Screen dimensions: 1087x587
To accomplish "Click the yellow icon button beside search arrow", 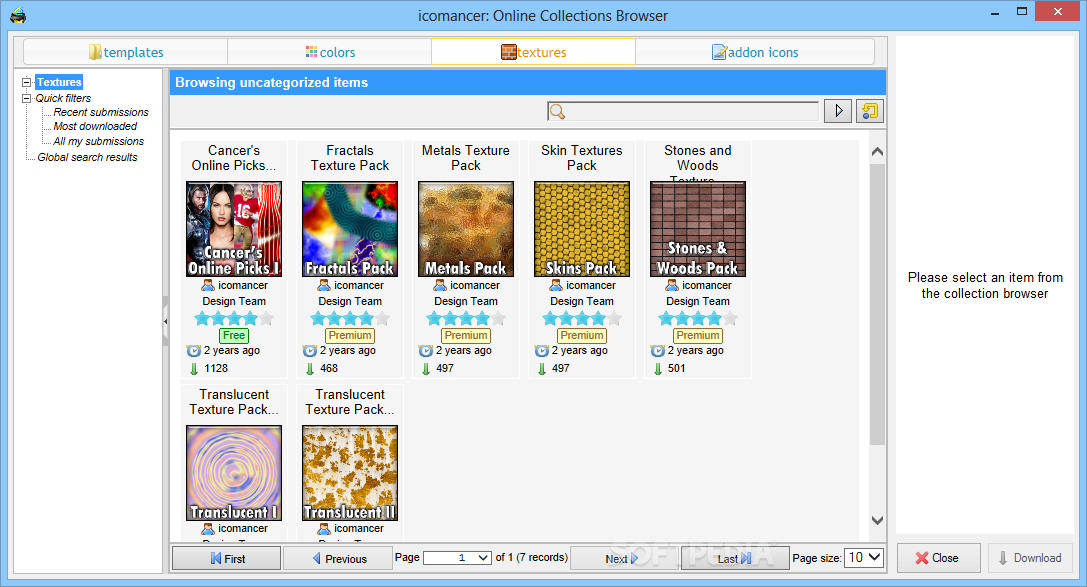I will click(869, 111).
